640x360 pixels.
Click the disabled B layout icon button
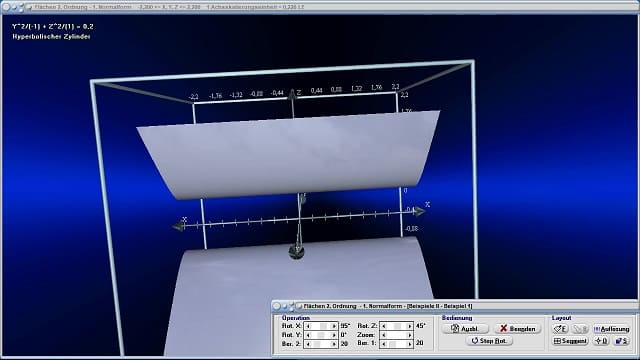580,329
